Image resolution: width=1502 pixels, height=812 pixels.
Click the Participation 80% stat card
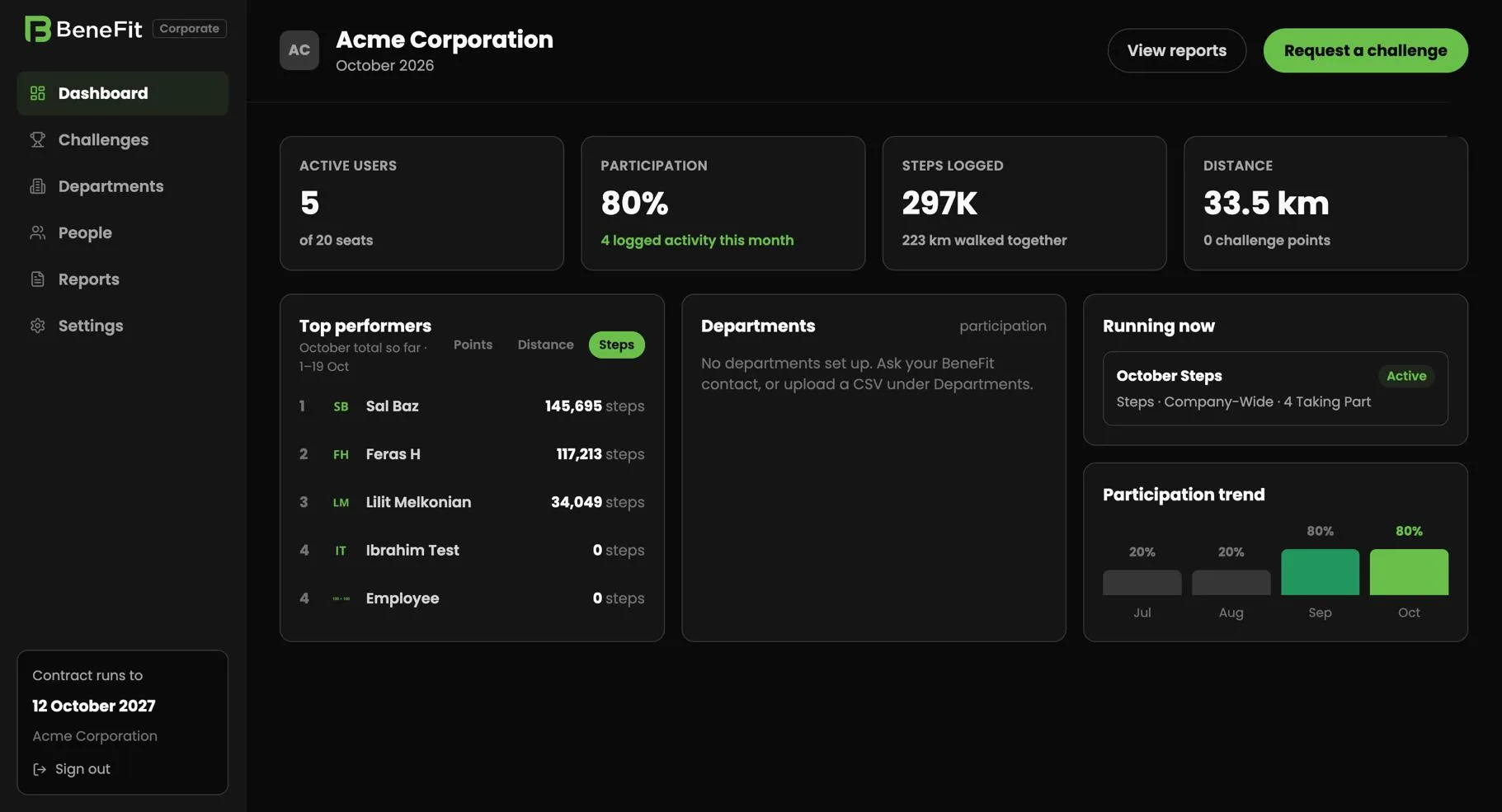[x=723, y=203]
